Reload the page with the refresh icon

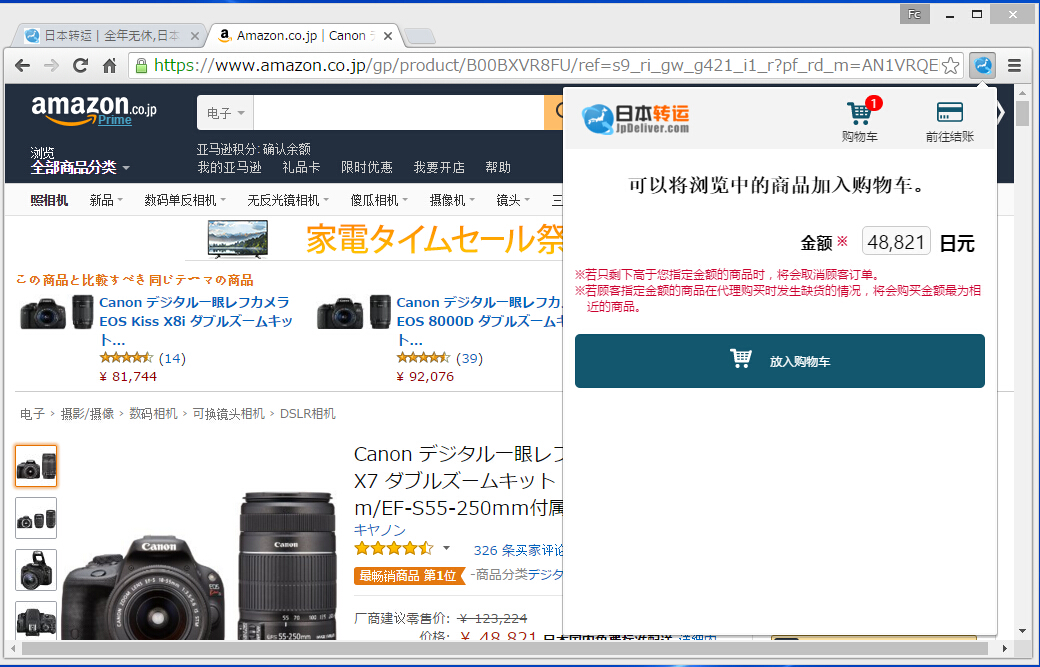click(80, 66)
